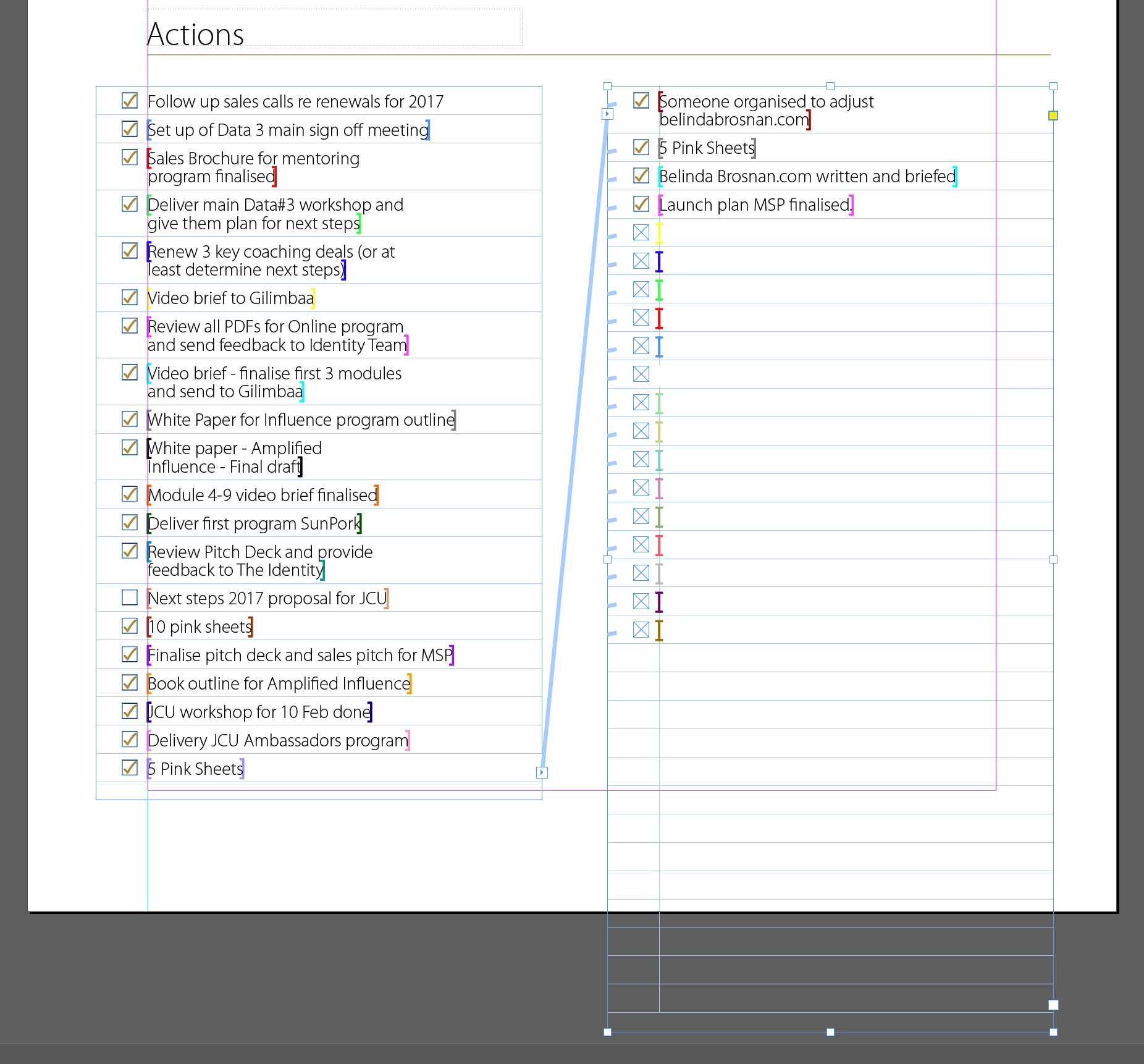Screen dimensions: 1144x1064
Task: Click 'White Paper for Influence program outline'
Action: coord(301,420)
